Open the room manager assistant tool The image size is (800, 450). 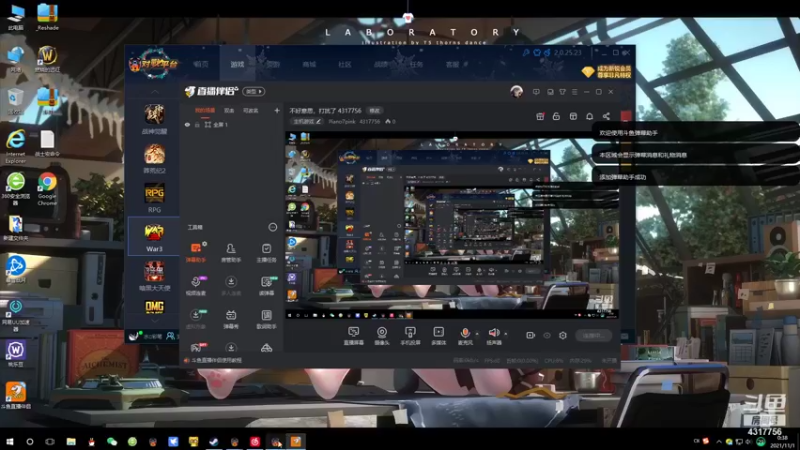point(231,252)
